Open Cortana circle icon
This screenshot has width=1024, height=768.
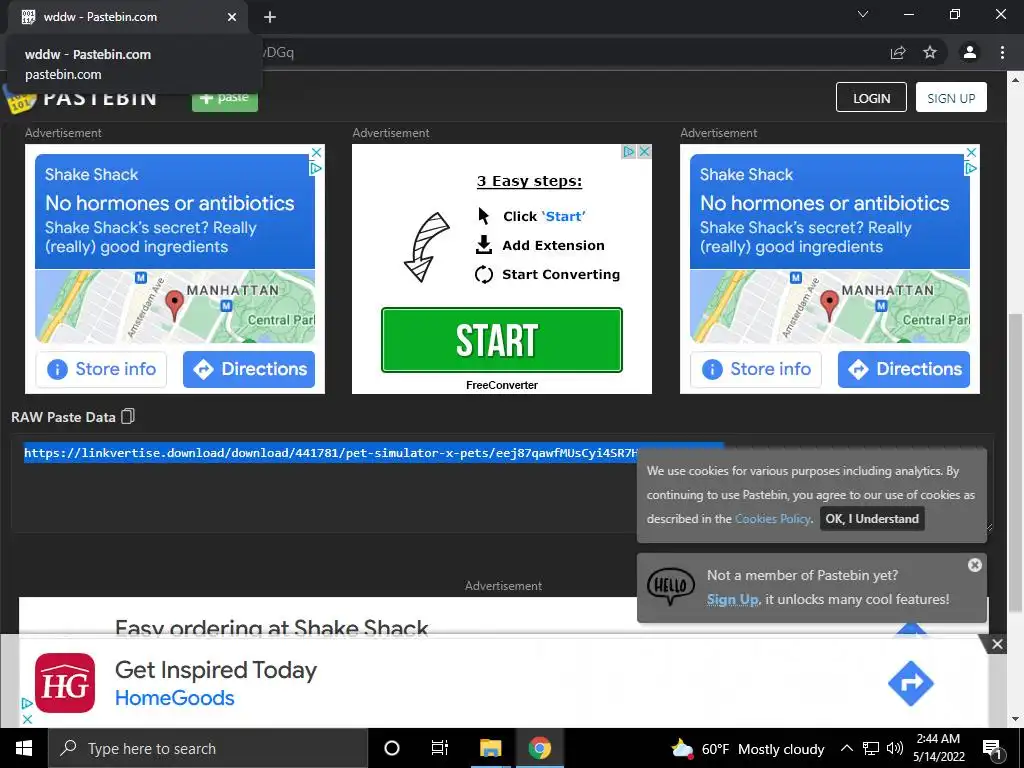392,748
